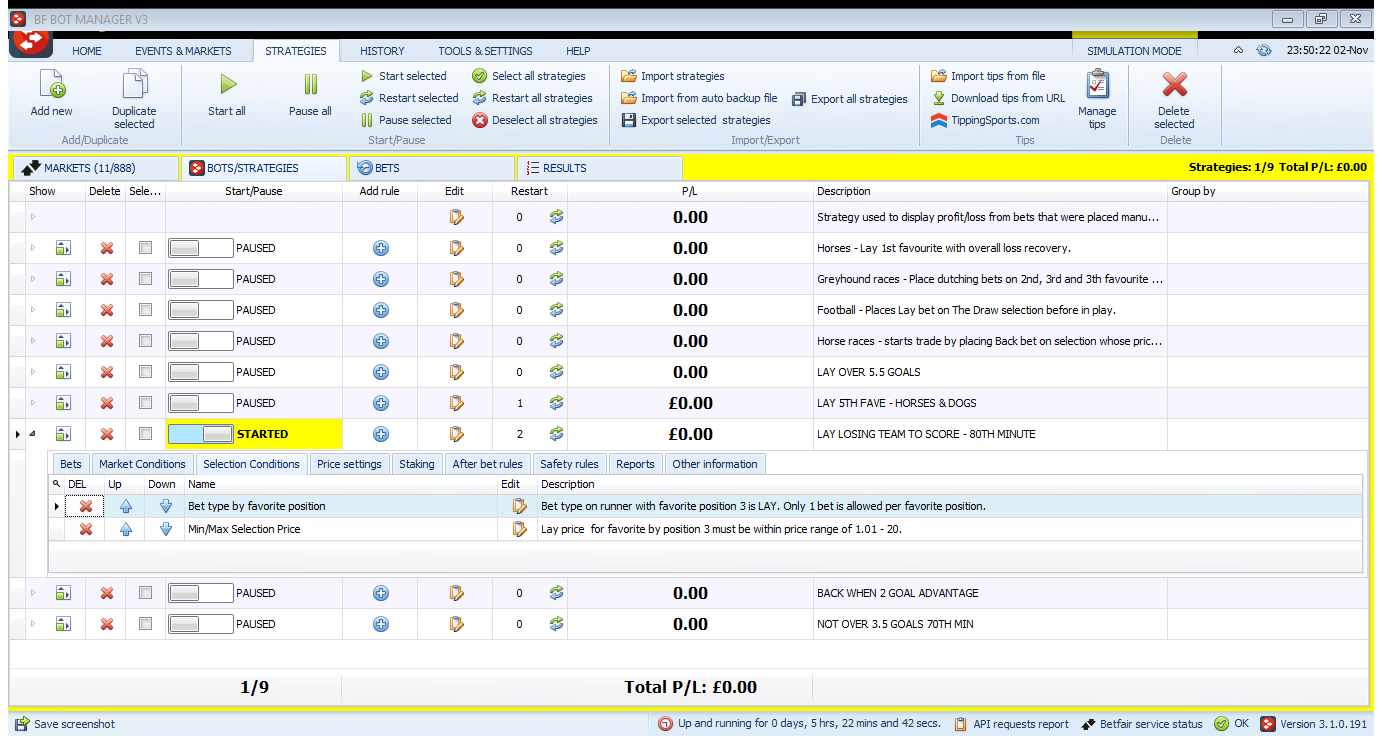
Task: Expand the LAY OVER 5.5 GOALS row
Action: tap(32, 372)
